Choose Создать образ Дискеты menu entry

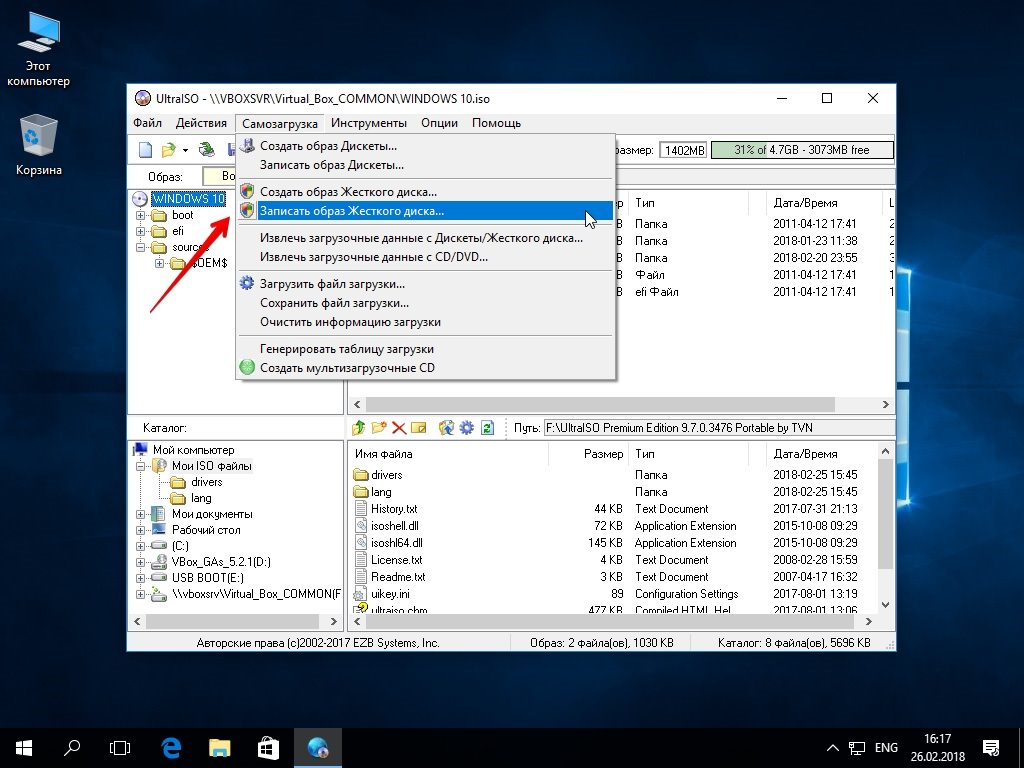[425, 146]
